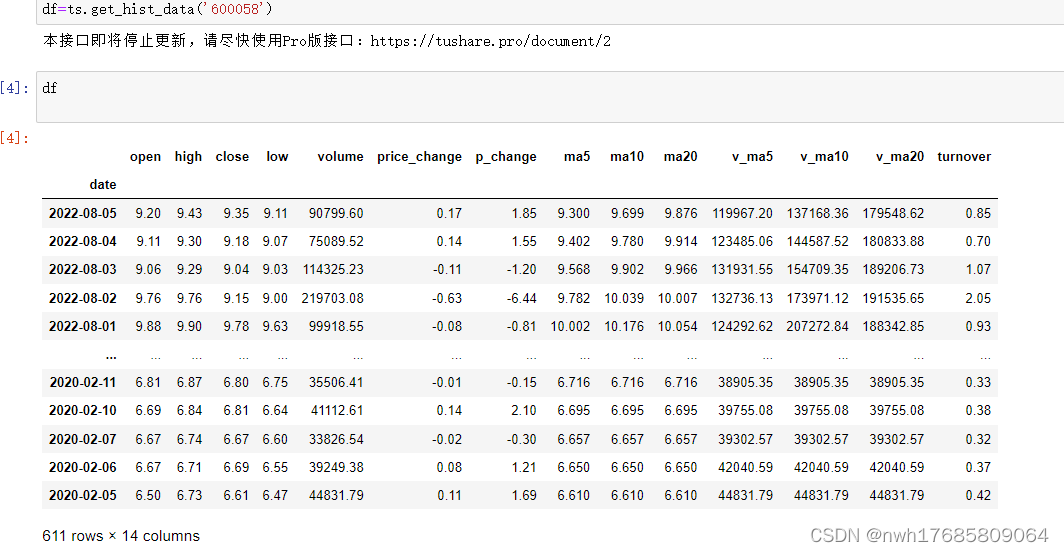This screenshot has width=1064, height=552.
Task: Click v_ma5 value 119967.20
Action: pos(742,213)
